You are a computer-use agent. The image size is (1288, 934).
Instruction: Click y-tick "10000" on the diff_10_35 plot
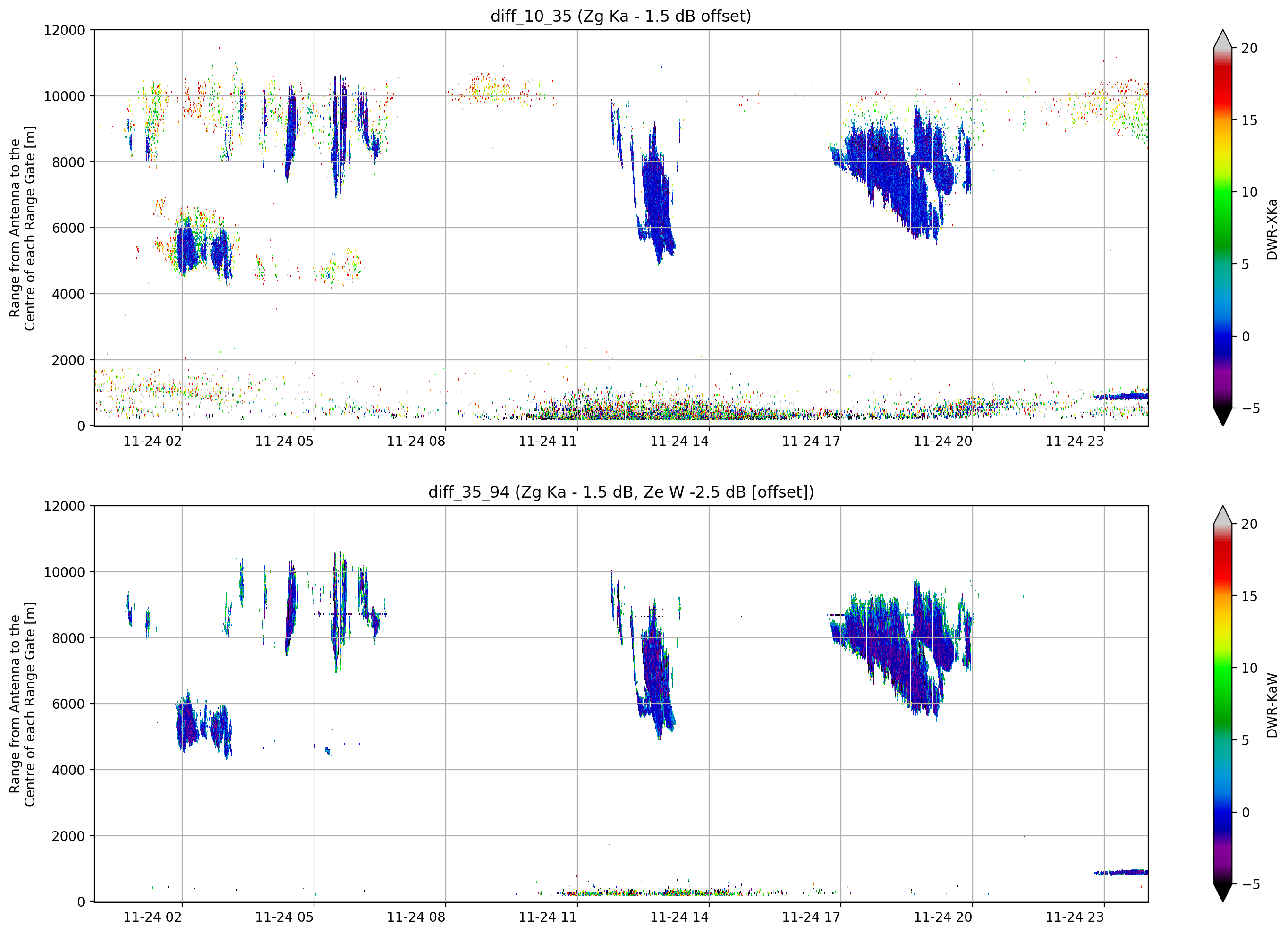[64, 97]
